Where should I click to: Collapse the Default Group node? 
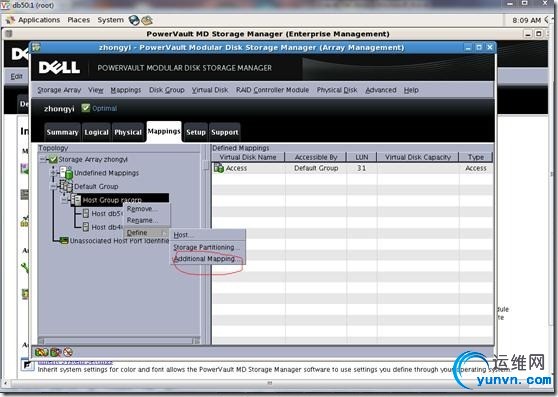pos(53,186)
